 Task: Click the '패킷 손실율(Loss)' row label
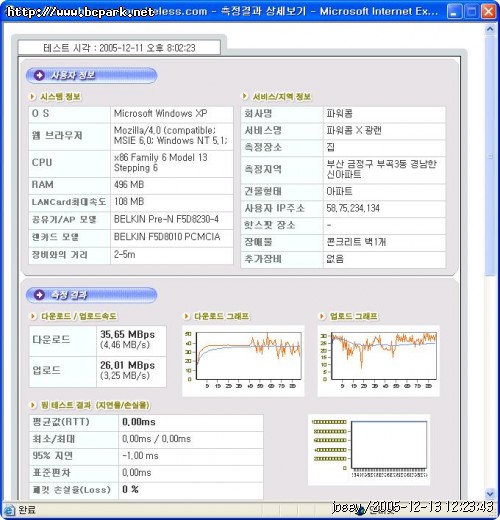click(x=71, y=490)
